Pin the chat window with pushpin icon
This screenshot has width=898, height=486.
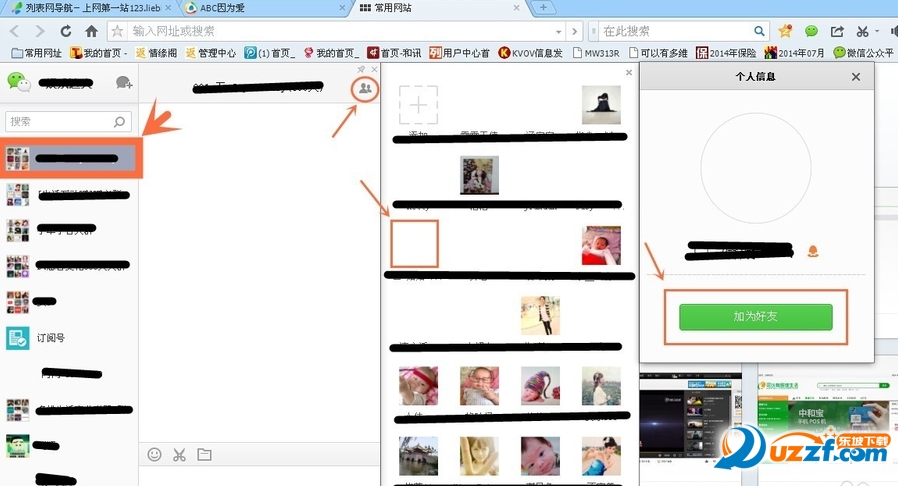tap(361, 69)
